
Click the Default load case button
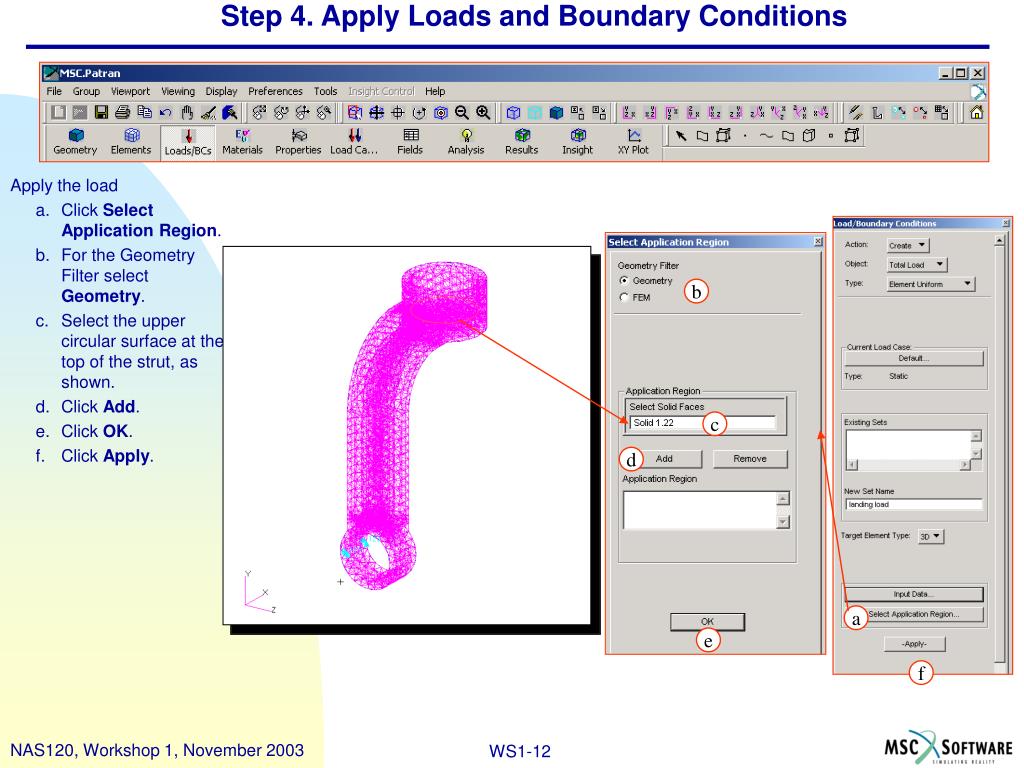[x=914, y=359]
